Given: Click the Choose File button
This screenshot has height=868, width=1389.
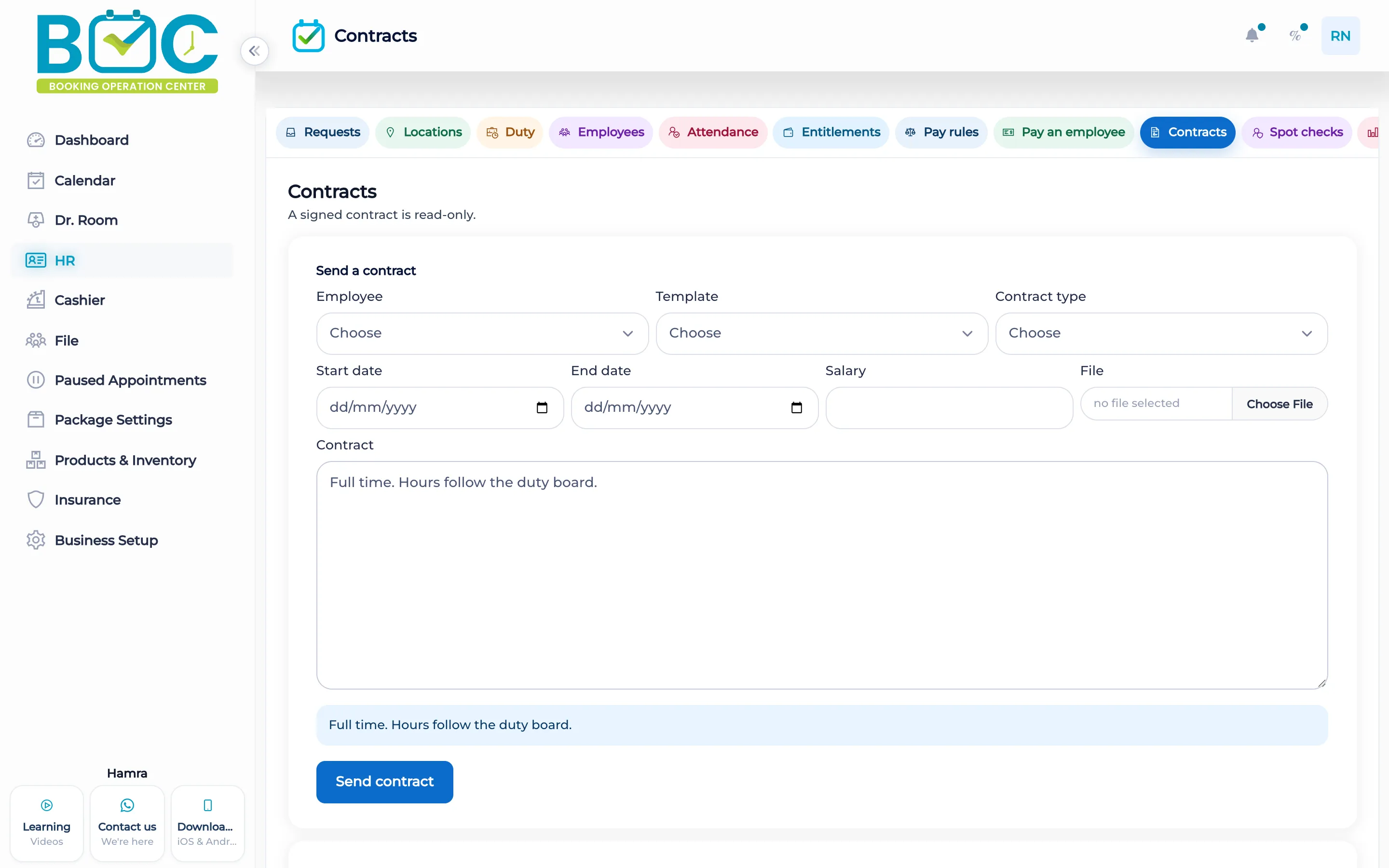Looking at the screenshot, I should (1280, 404).
